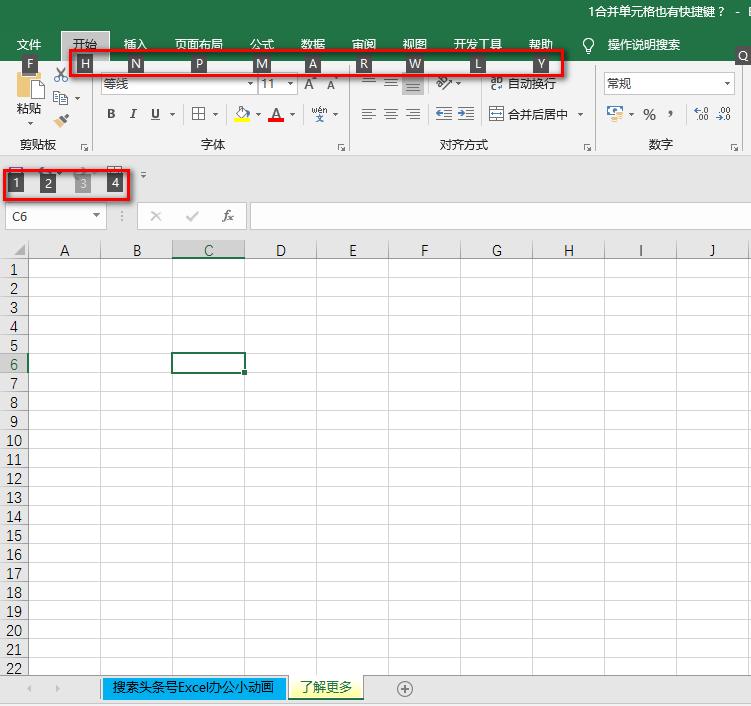This screenshot has width=751, height=706.
Task: Open the 开发工具 tab
Action: [478, 45]
